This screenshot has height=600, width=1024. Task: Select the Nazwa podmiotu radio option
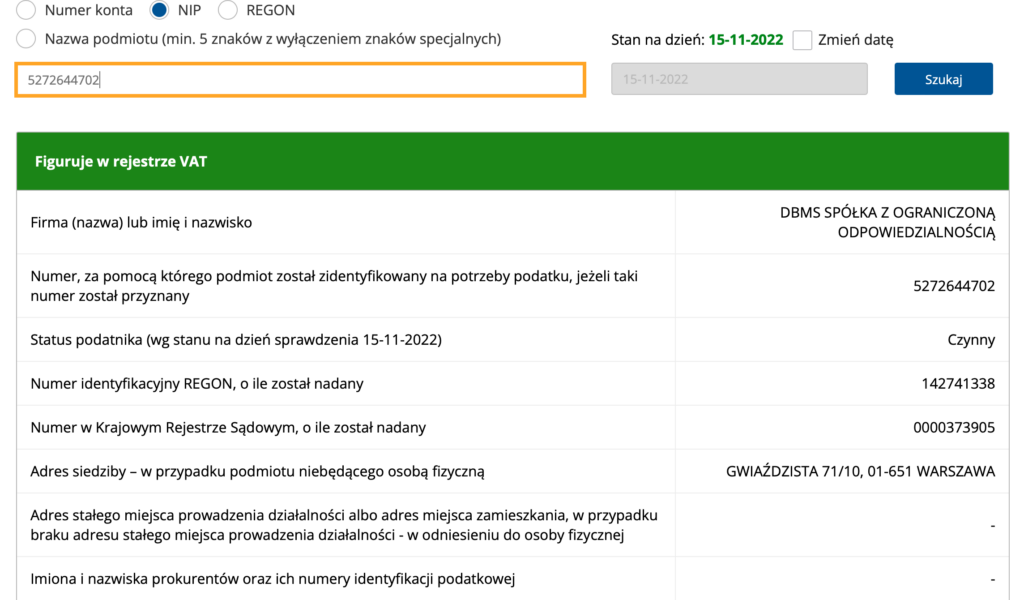pyautogui.click(x=26, y=39)
